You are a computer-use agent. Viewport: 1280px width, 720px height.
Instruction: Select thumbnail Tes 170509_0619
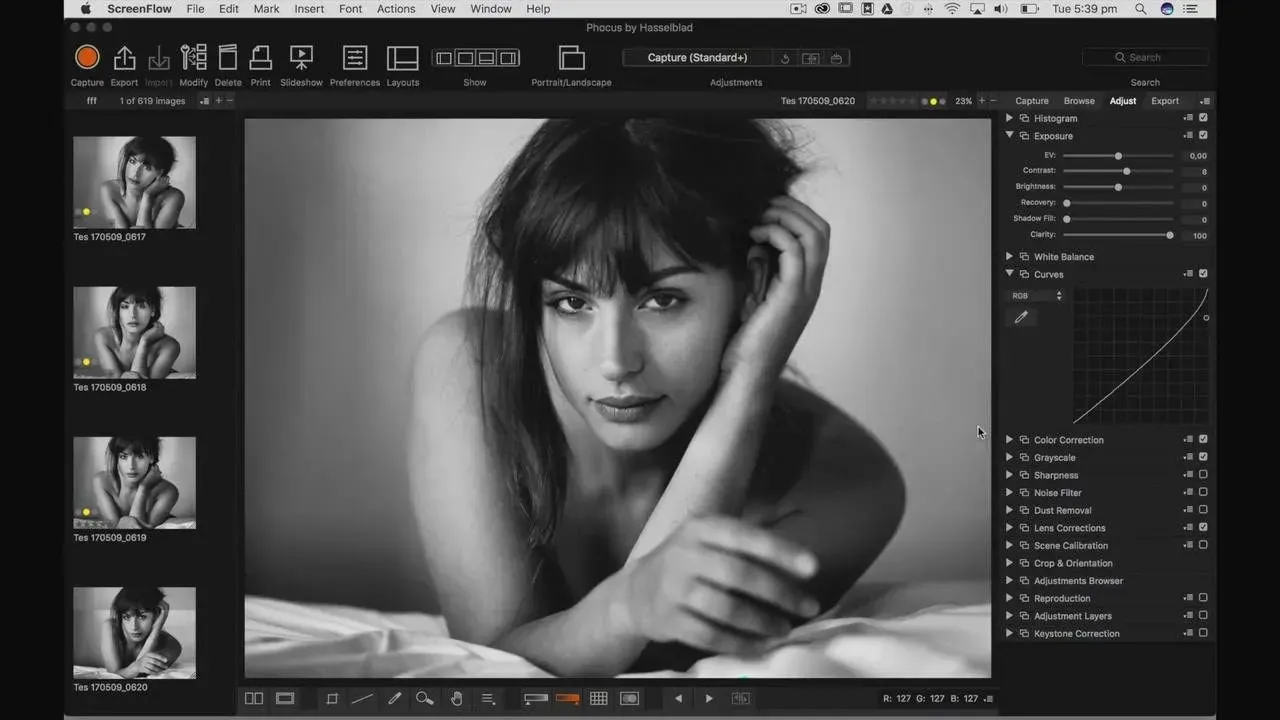134,483
